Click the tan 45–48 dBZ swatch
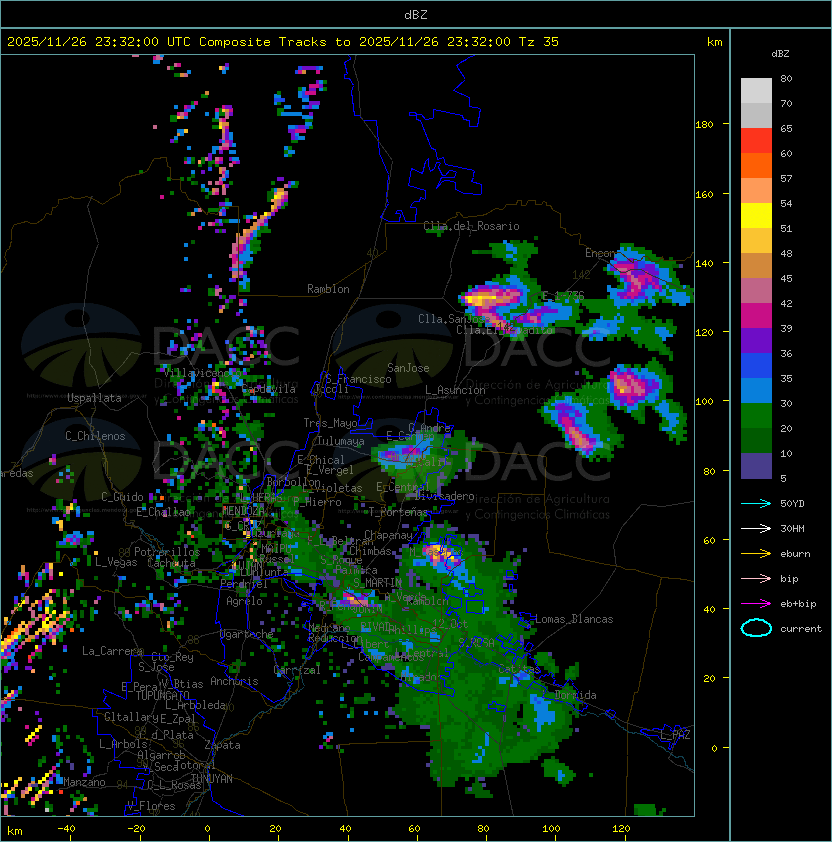 click(756, 265)
